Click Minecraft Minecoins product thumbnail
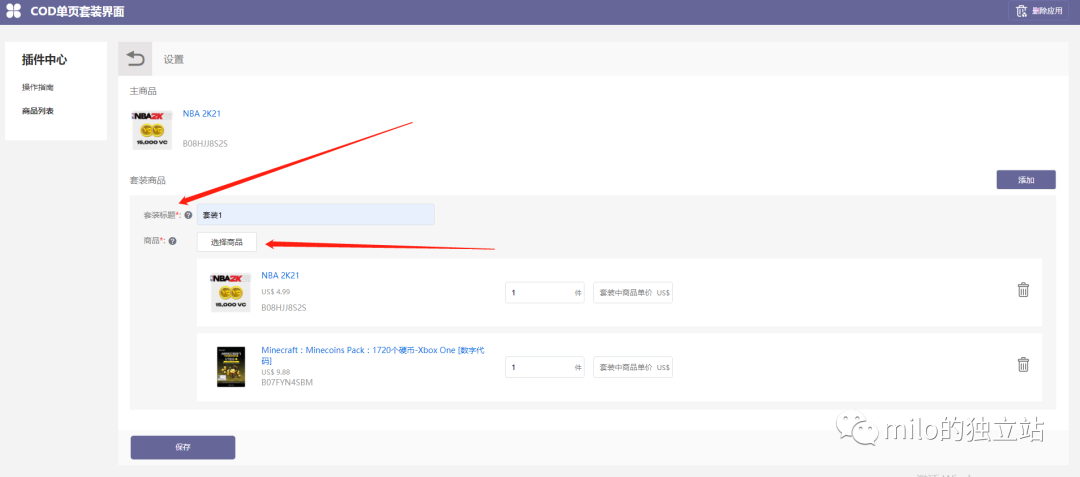The width and height of the screenshot is (1080, 477). click(x=231, y=367)
